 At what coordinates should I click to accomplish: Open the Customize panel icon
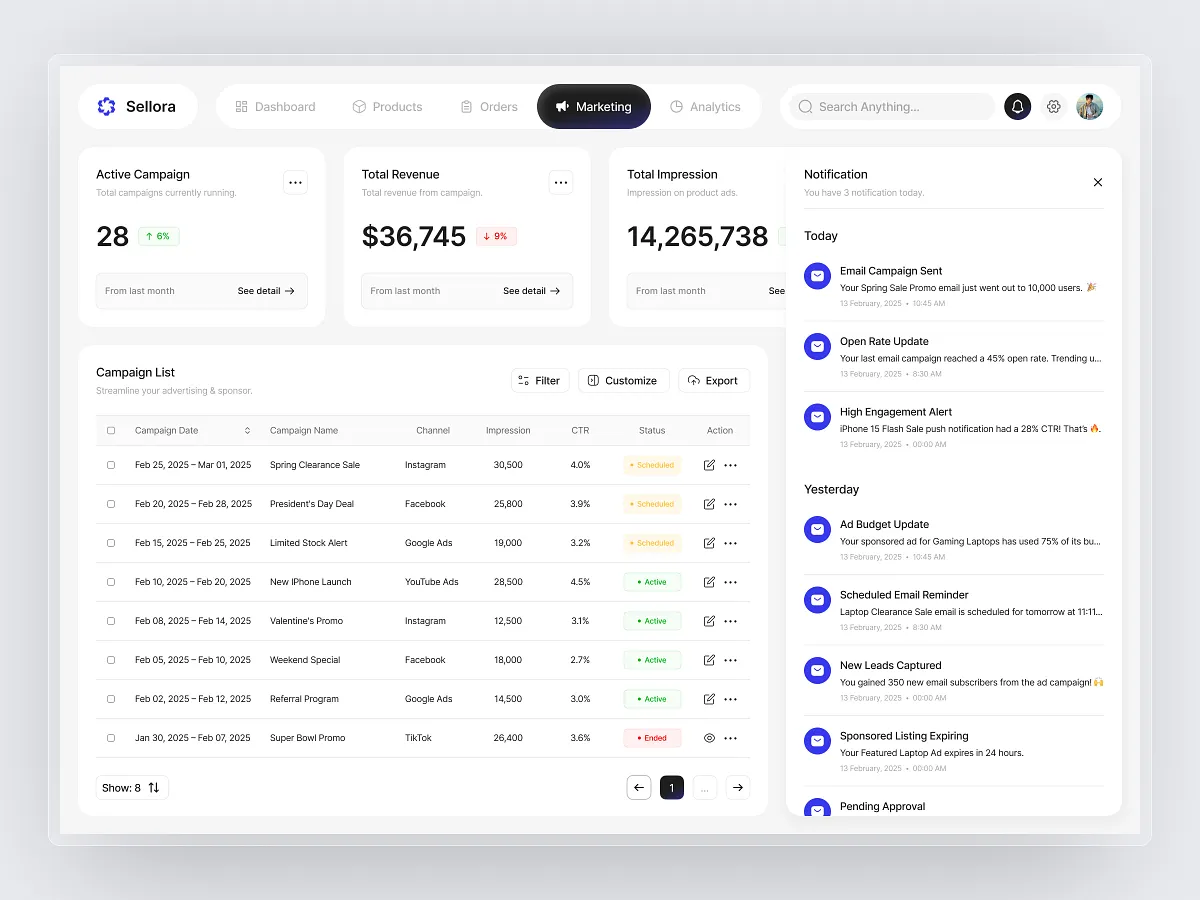[594, 380]
